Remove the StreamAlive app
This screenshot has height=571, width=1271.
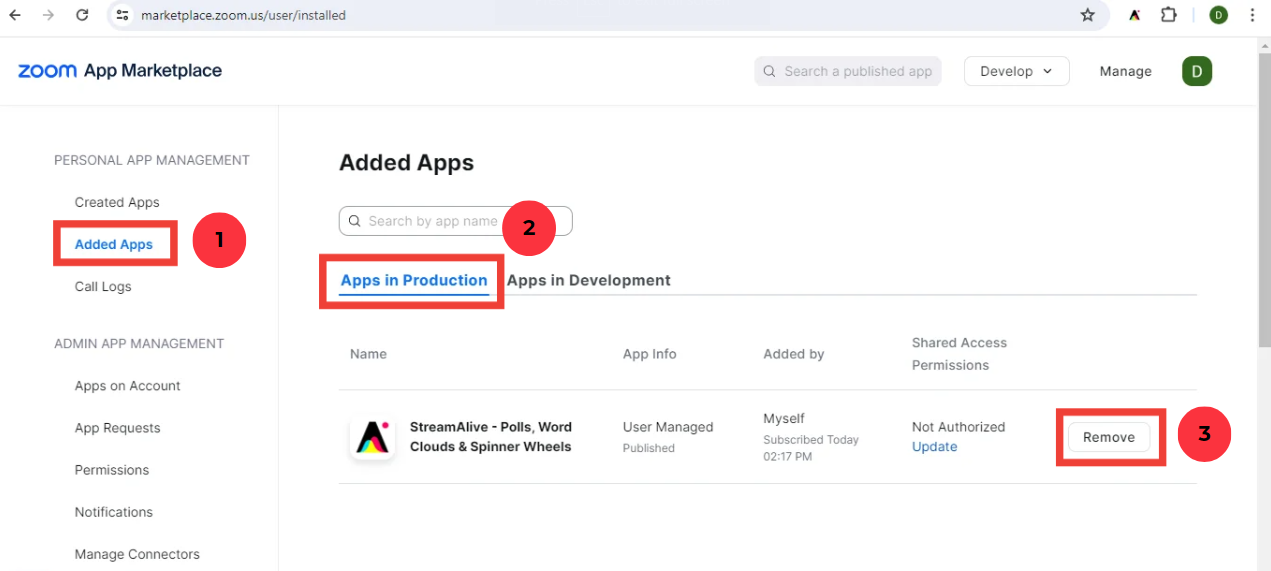[1108, 437]
